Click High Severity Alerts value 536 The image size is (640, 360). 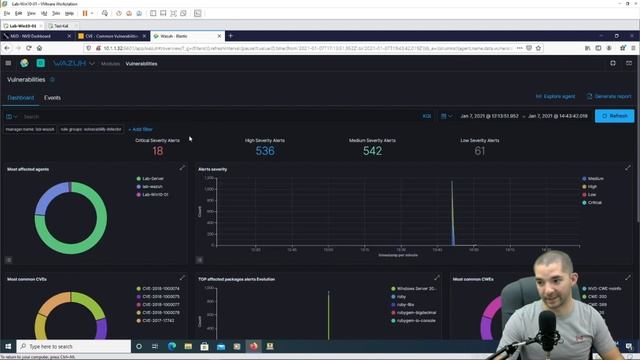click(265, 151)
